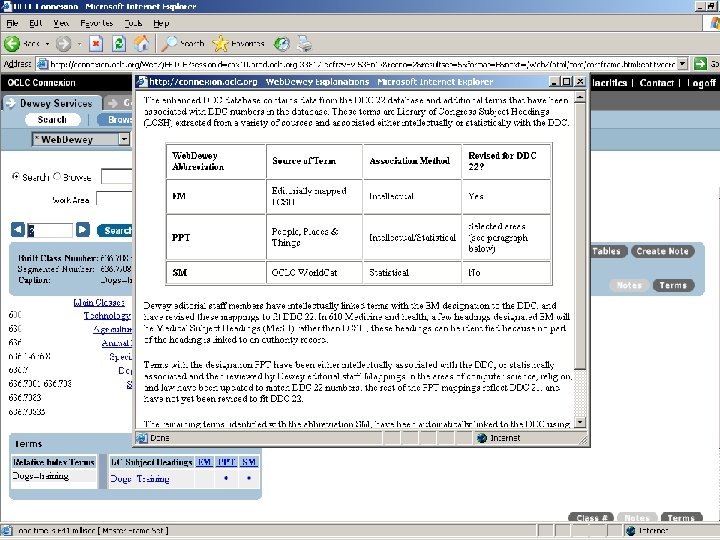Open the Favorites star in toolbar

(x=238, y=44)
